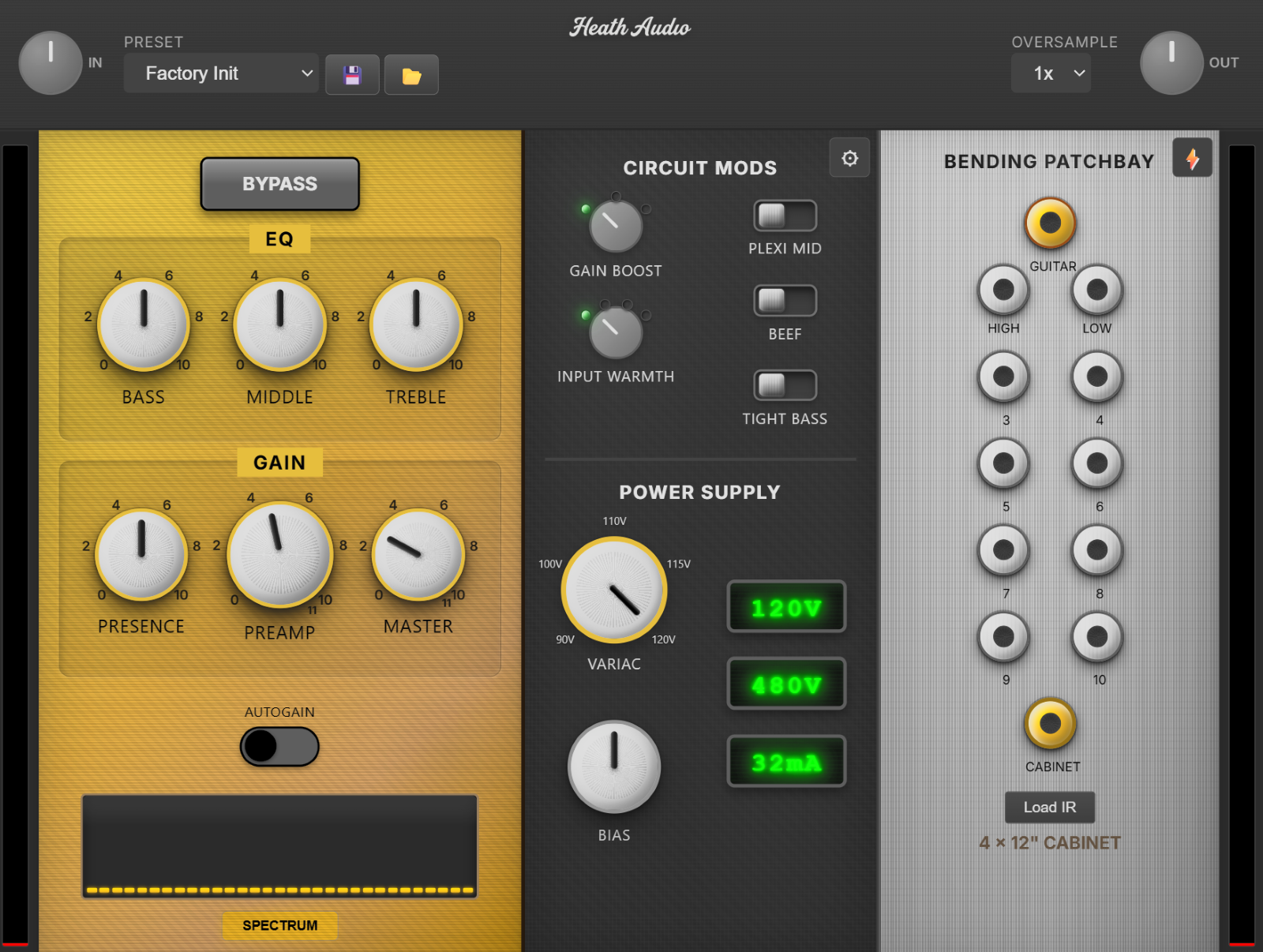
Task: Open Circuit Mods settings via the gear icon
Action: point(849,158)
